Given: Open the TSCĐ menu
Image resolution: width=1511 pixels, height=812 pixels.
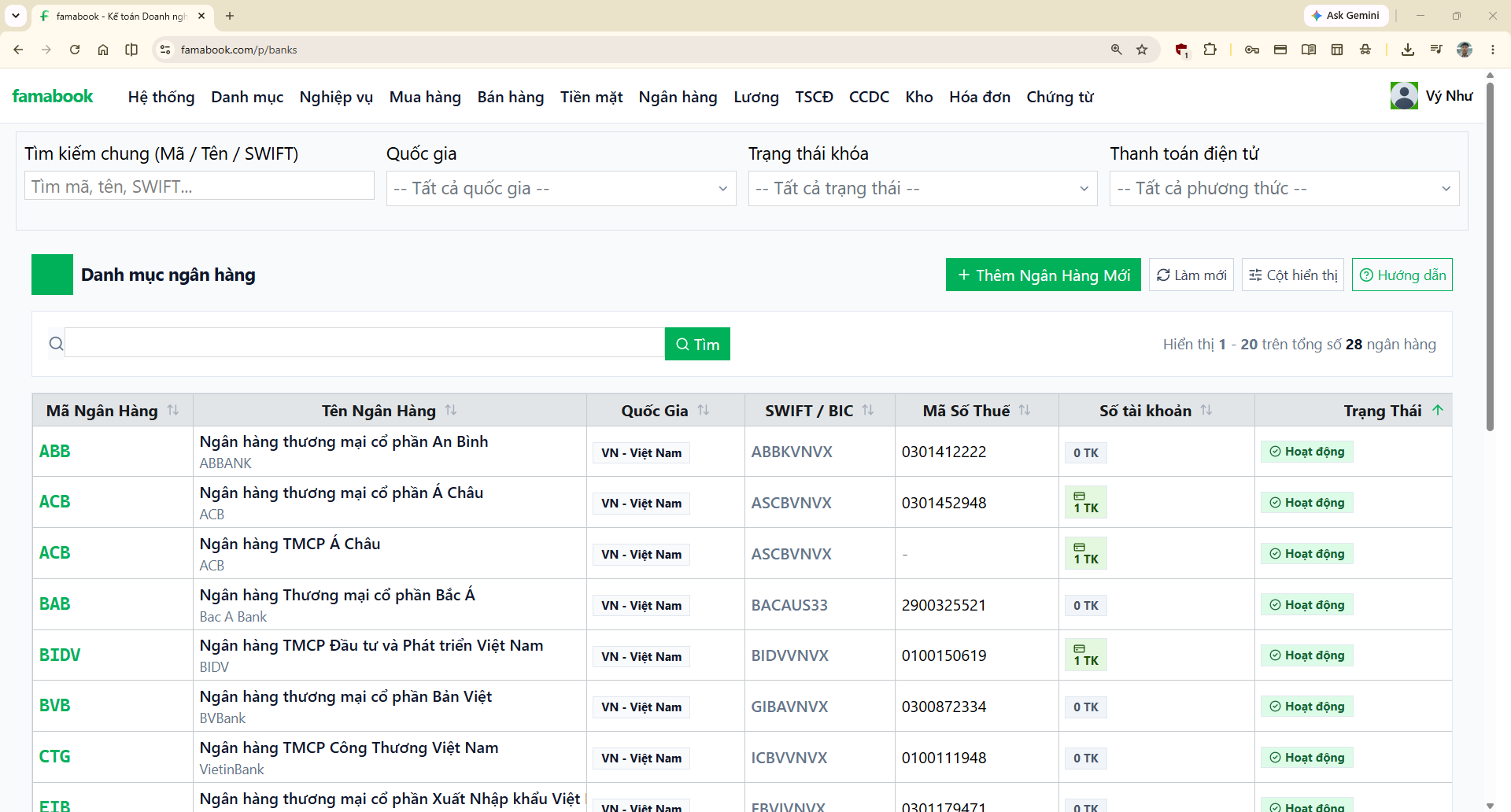Looking at the screenshot, I should tap(814, 97).
